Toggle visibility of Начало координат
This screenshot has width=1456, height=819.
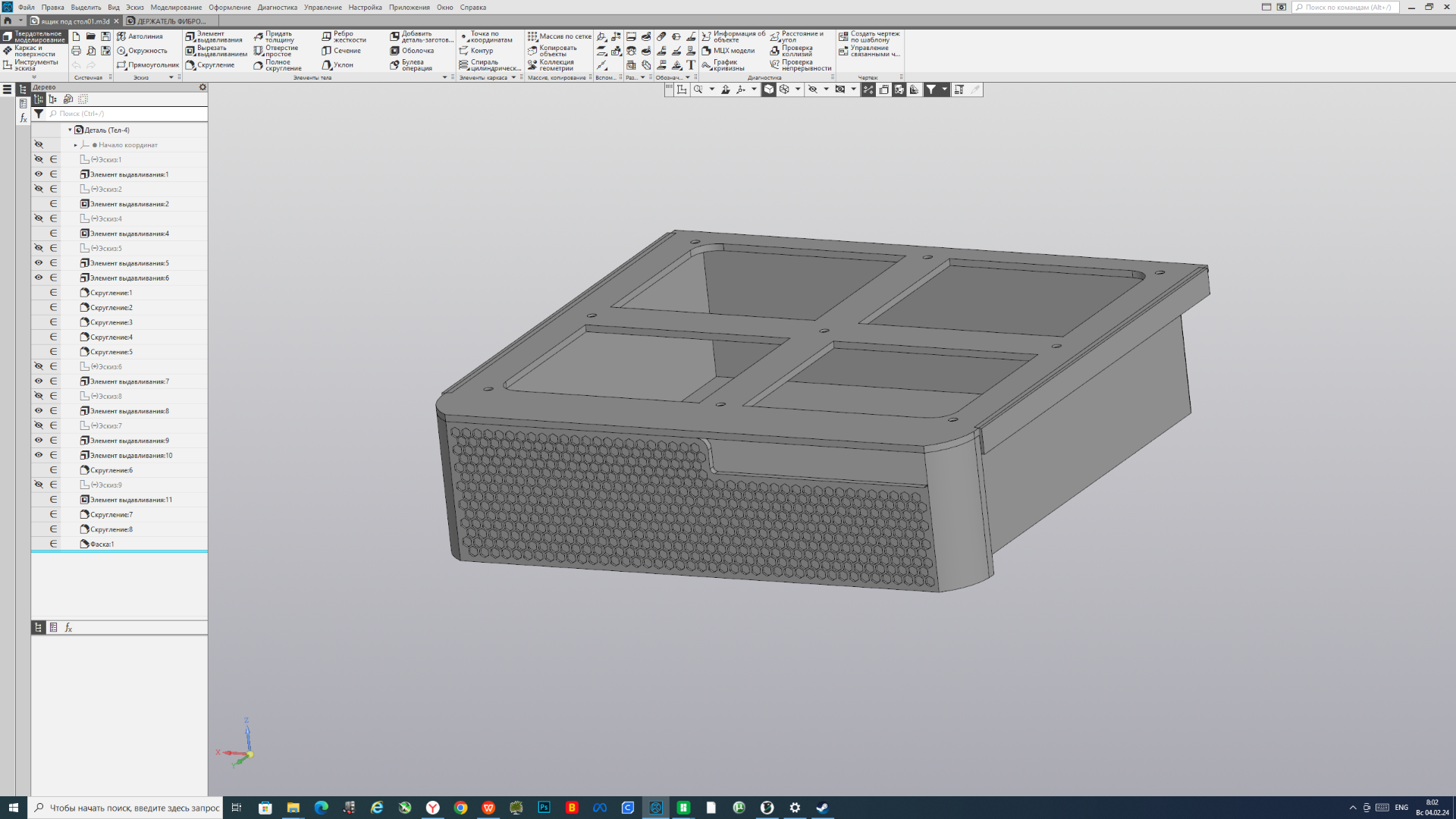[x=39, y=145]
